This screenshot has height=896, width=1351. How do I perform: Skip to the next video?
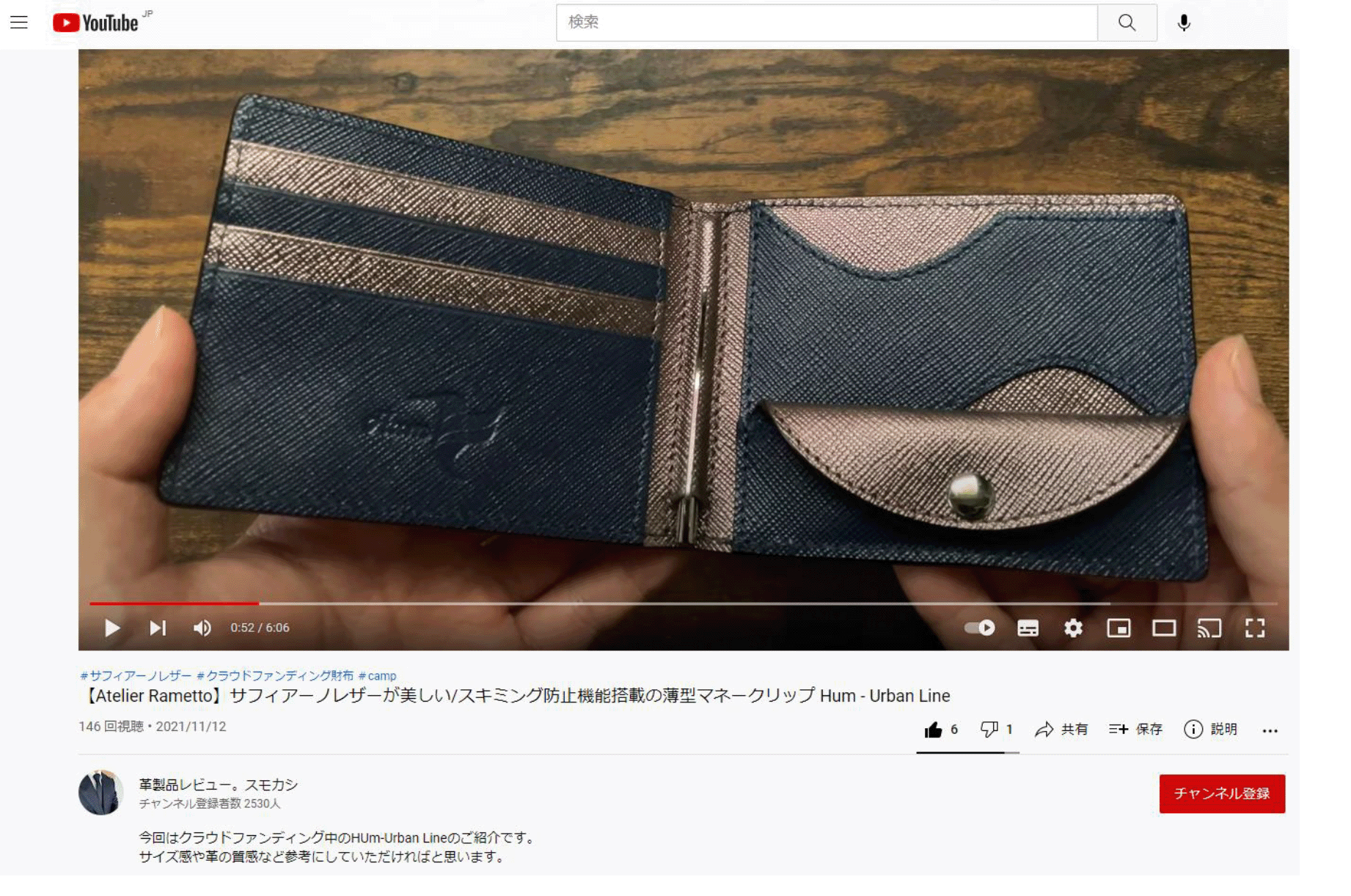click(x=158, y=628)
